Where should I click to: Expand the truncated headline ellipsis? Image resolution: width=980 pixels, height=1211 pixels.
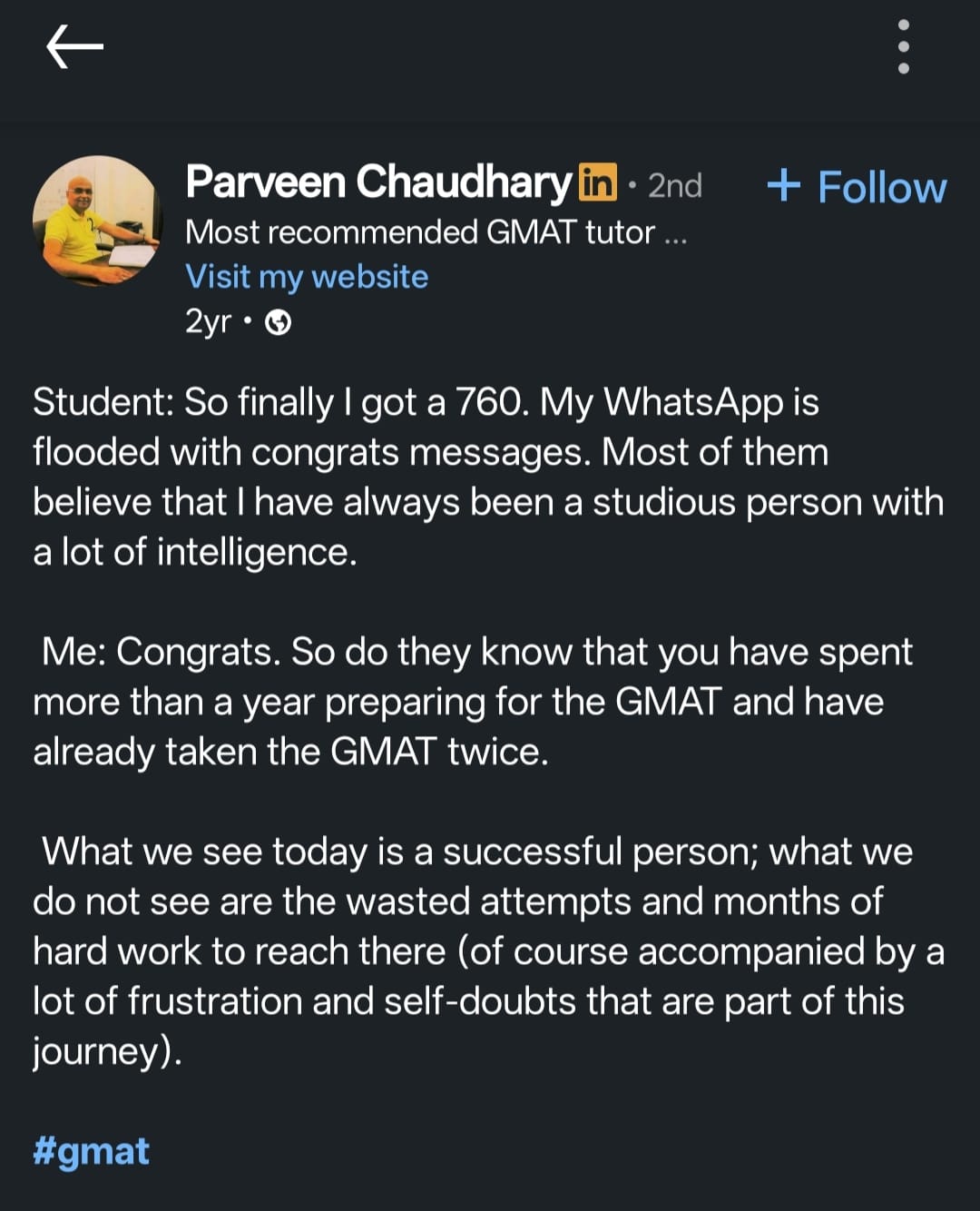pyautogui.click(x=676, y=234)
